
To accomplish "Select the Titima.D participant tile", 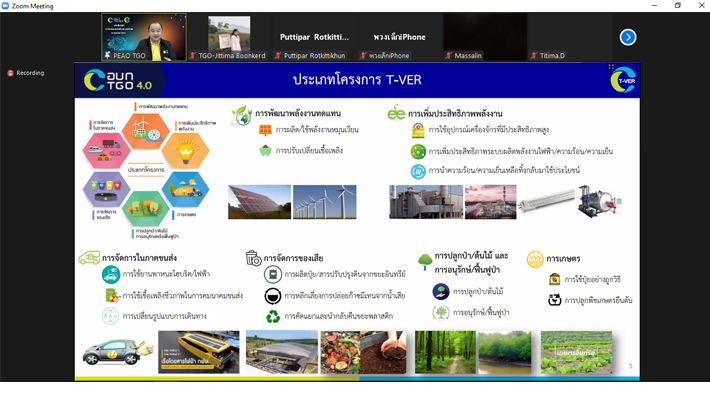I will pos(570,37).
